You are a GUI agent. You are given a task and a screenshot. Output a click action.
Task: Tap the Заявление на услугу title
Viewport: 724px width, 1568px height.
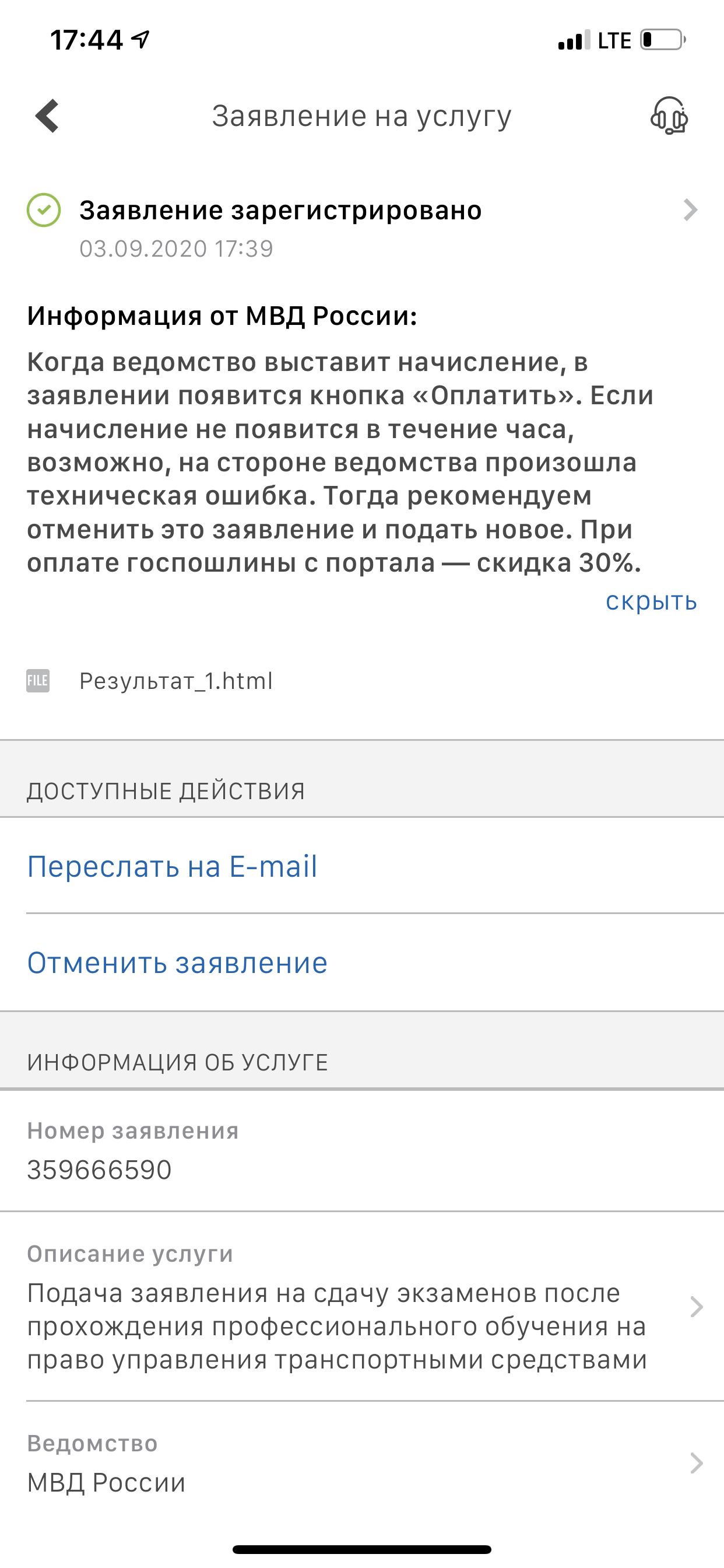[x=362, y=116]
